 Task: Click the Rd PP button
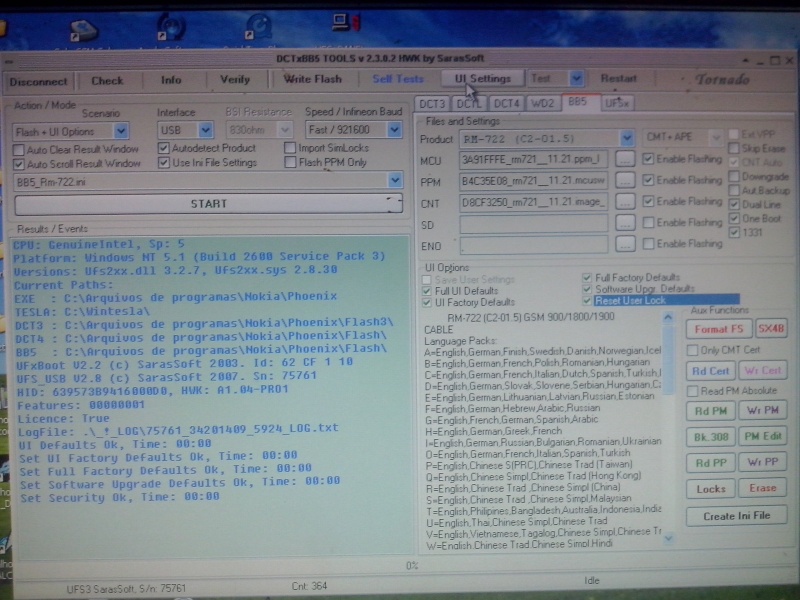(711, 463)
